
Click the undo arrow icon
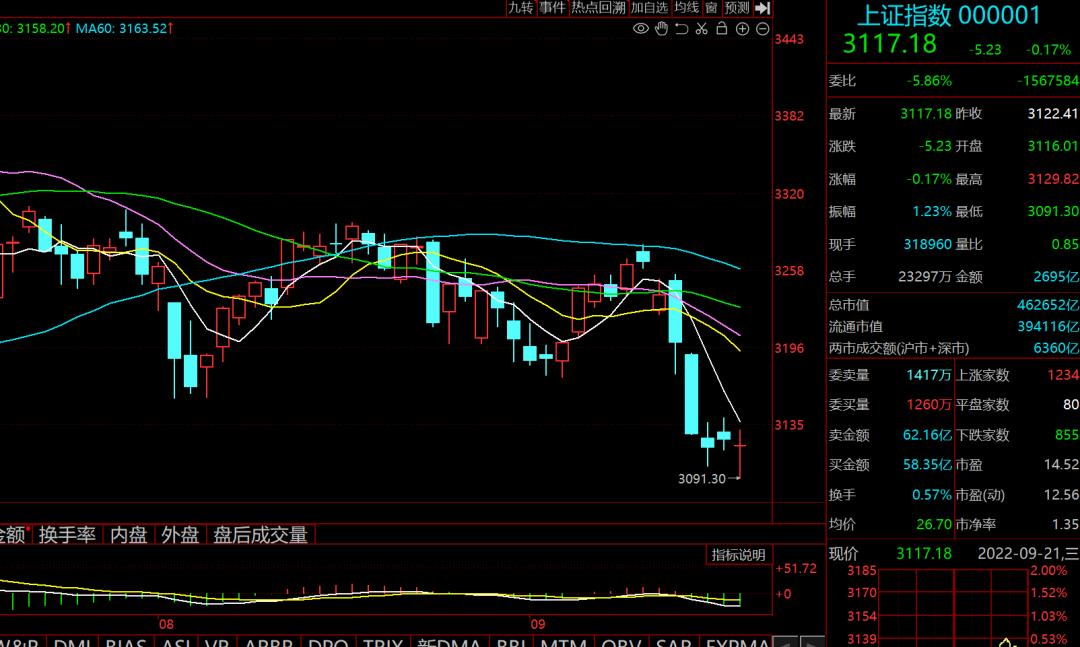(x=681, y=29)
